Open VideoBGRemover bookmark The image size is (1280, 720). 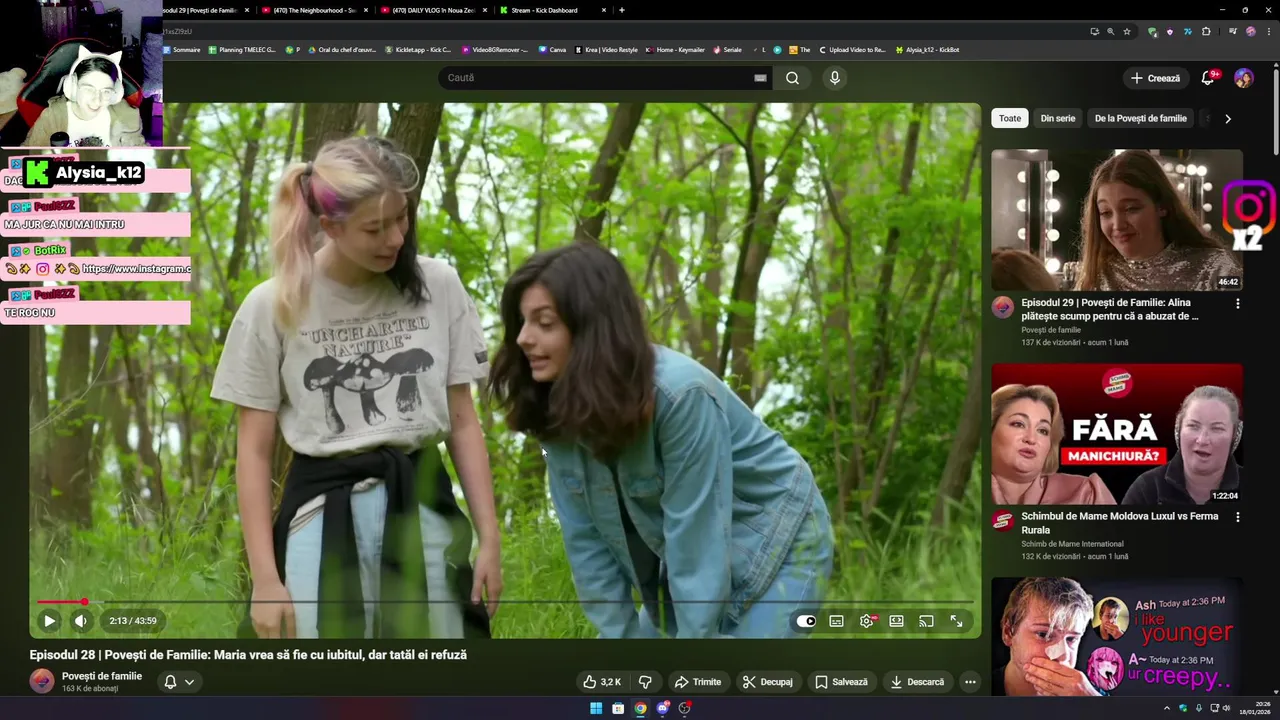tap(495, 50)
